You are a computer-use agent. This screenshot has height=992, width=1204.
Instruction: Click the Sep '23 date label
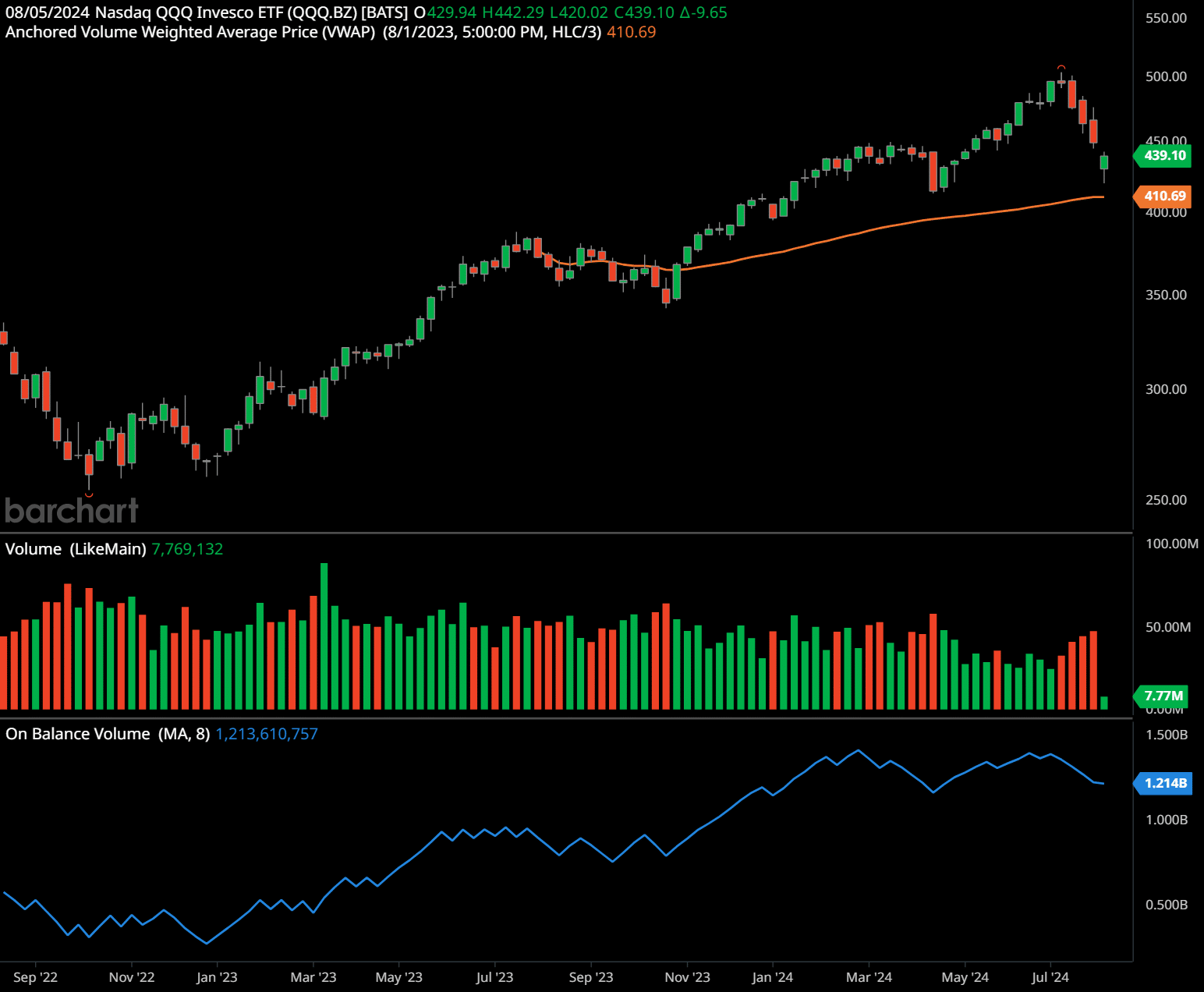[591, 977]
